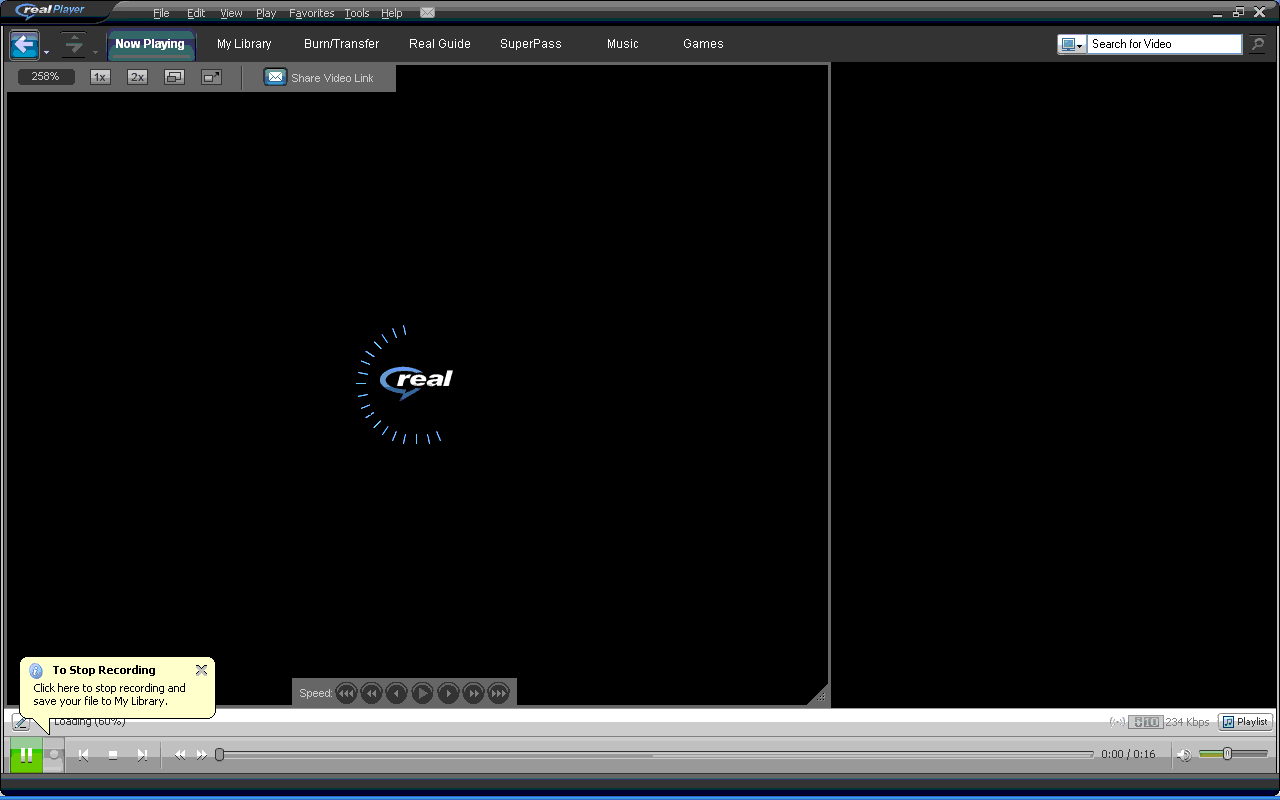1280x800 pixels.
Task: Open the Playlist button
Action: pos(1245,722)
